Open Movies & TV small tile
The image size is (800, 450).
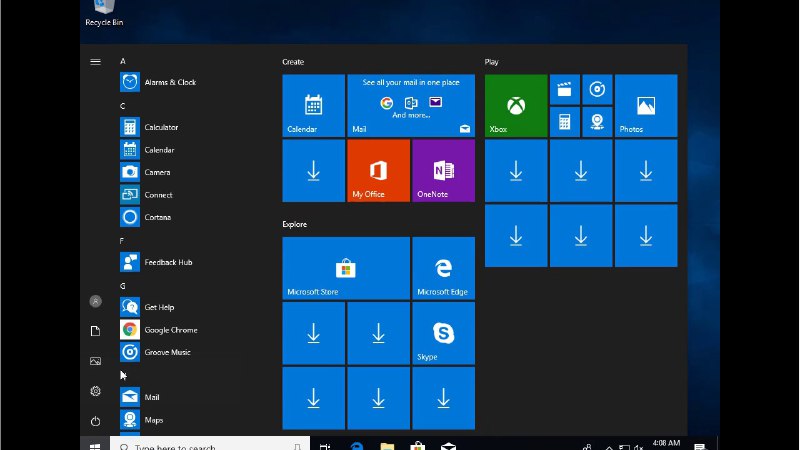point(565,90)
